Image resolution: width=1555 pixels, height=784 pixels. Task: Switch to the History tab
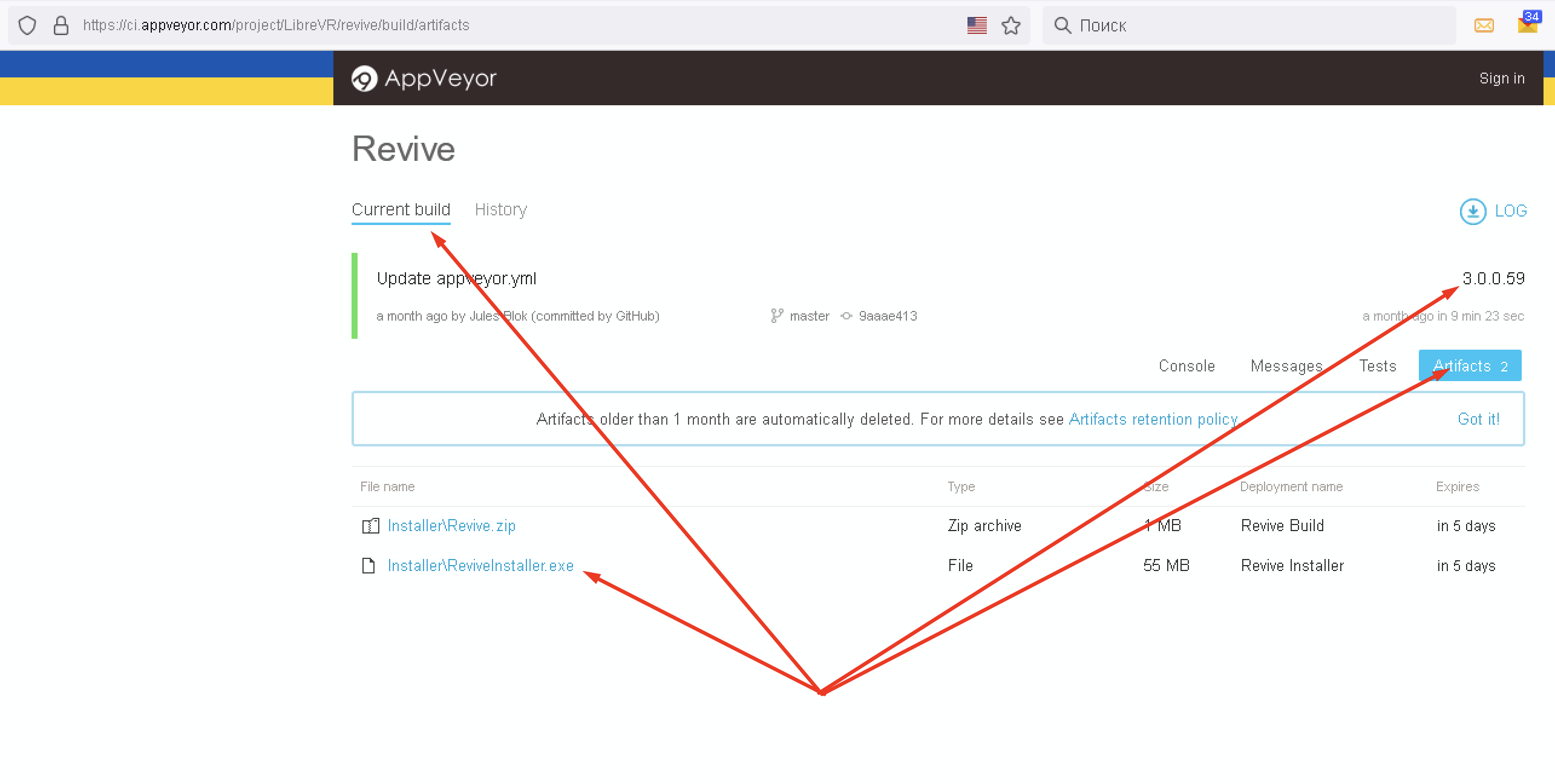[500, 209]
